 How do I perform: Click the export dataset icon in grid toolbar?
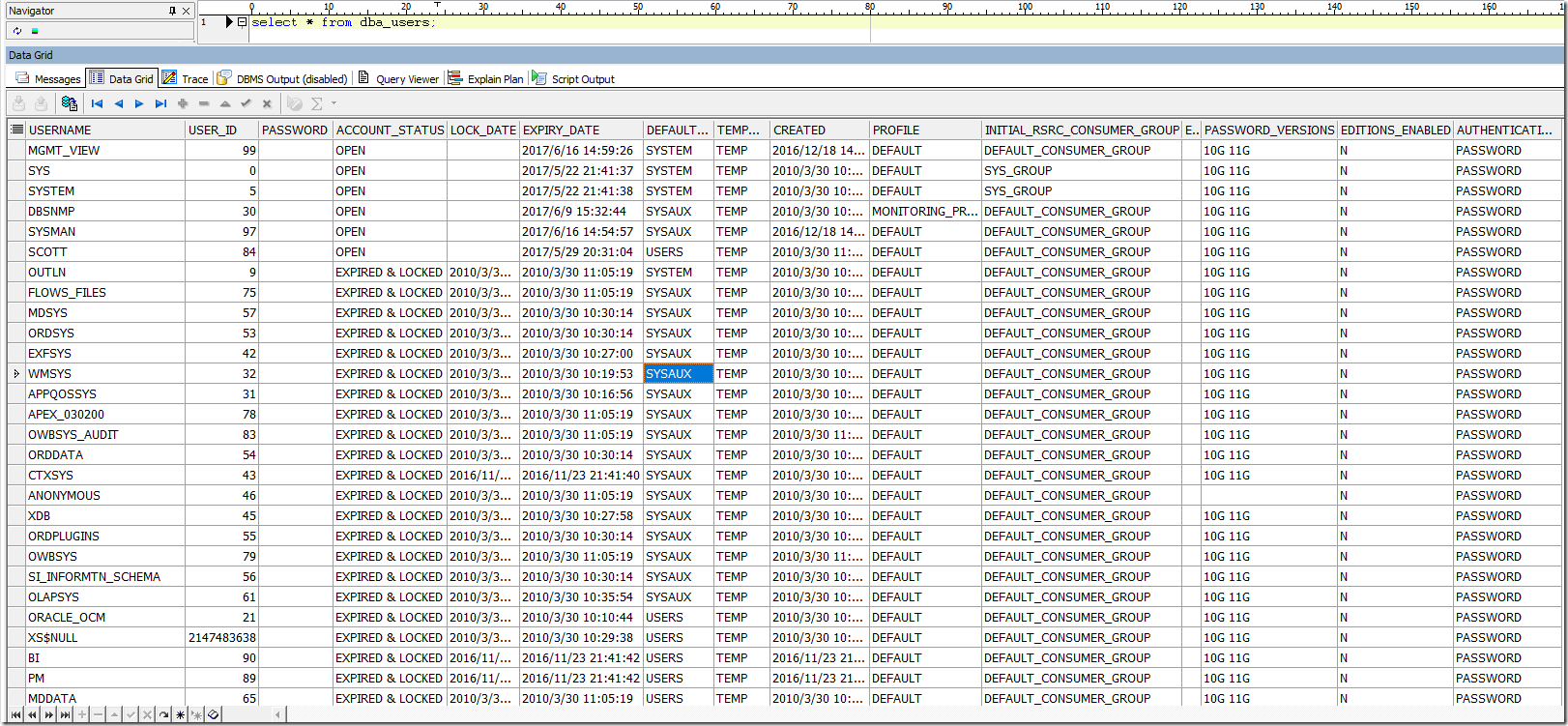tap(69, 103)
